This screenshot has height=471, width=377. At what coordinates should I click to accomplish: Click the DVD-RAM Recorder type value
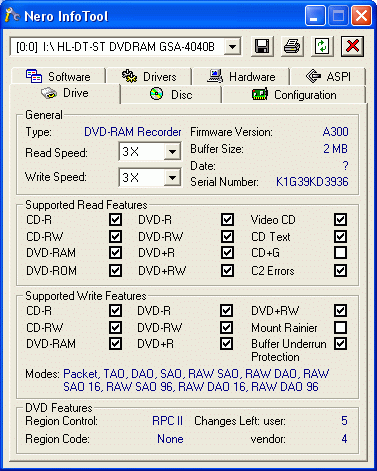pos(133,132)
